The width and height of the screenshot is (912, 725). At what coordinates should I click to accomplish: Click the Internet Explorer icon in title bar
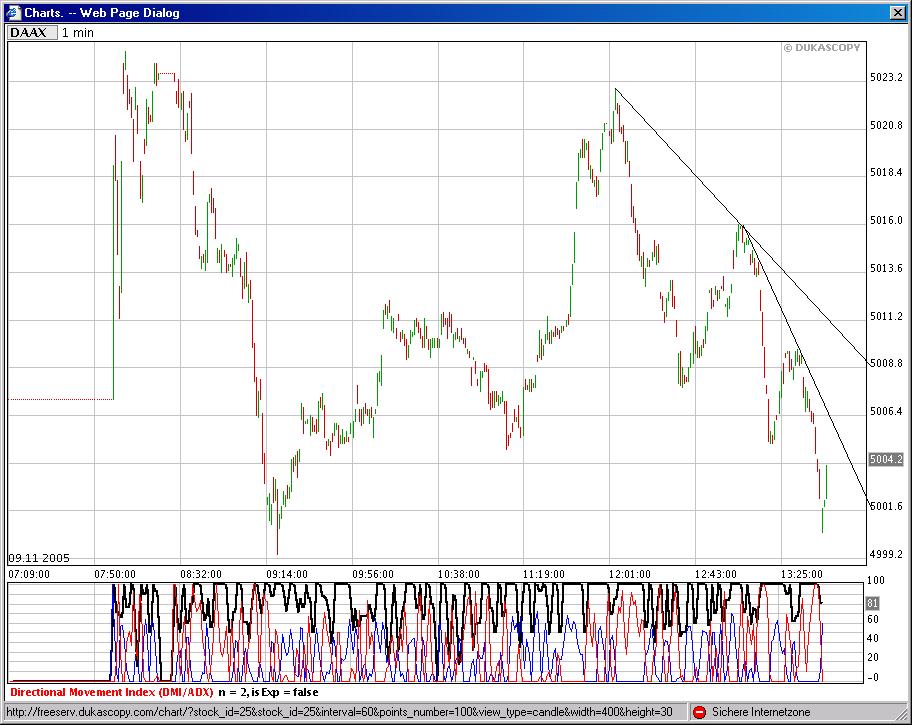tap(13, 12)
